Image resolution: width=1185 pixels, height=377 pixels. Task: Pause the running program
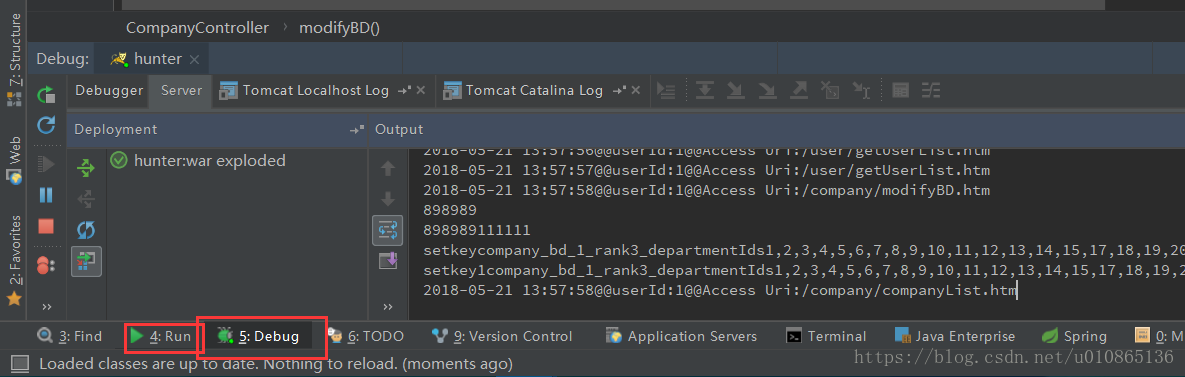(47, 195)
